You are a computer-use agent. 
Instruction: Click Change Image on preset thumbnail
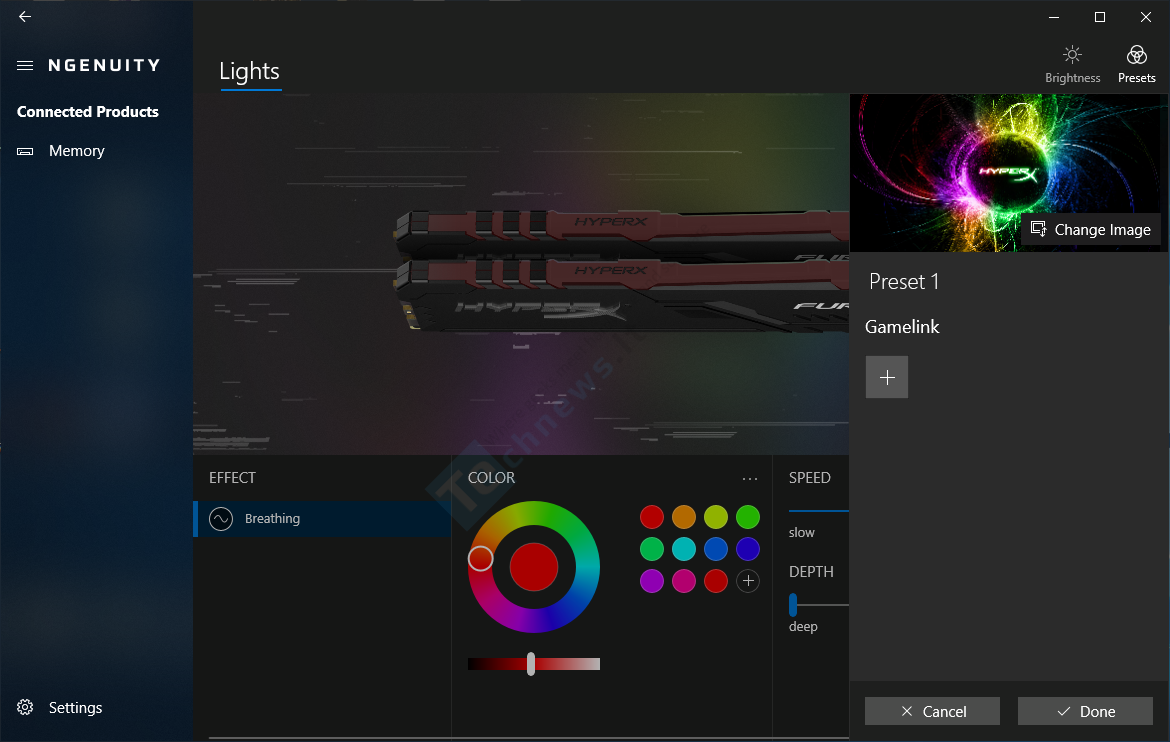(x=1091, y=230)
